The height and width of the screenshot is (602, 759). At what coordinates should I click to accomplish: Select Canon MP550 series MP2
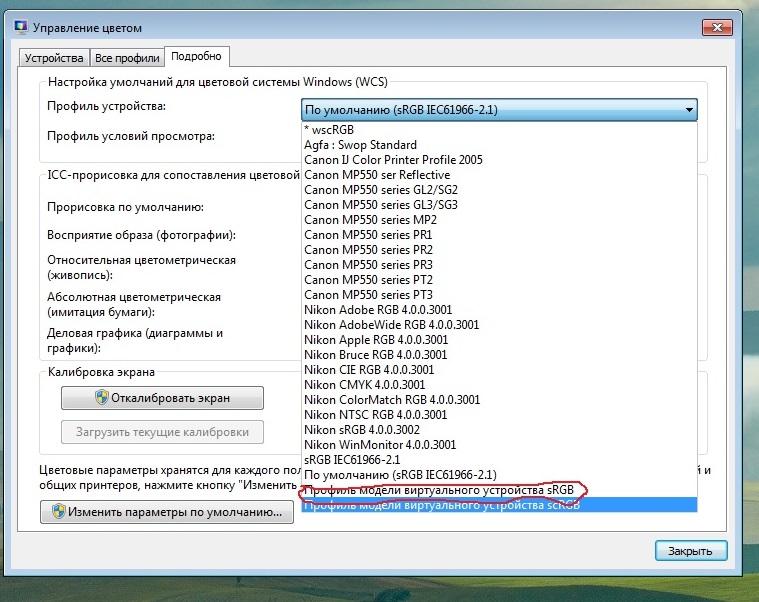(499, 220)
